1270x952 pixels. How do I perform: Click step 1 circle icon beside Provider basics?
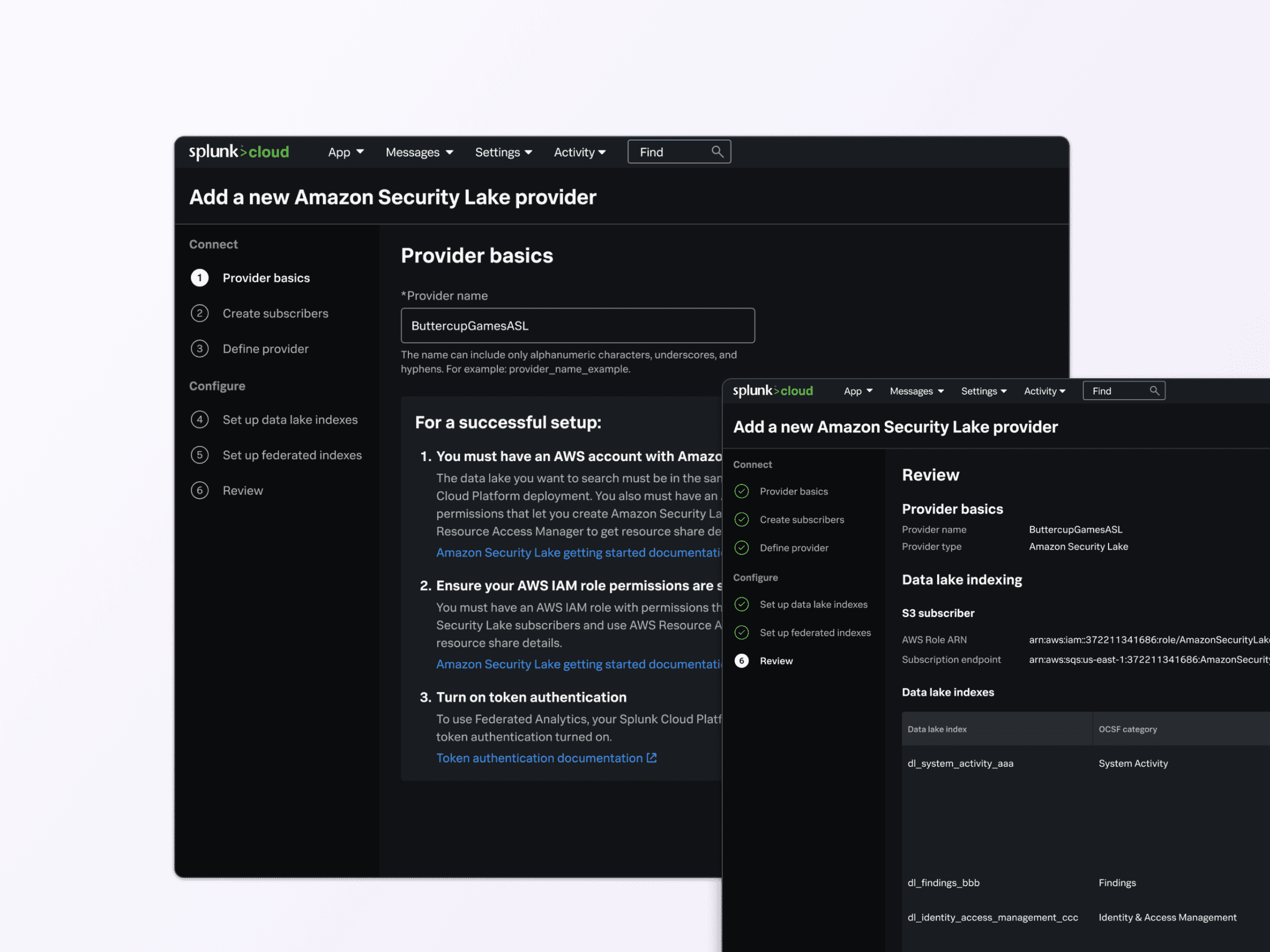[199, 278]
